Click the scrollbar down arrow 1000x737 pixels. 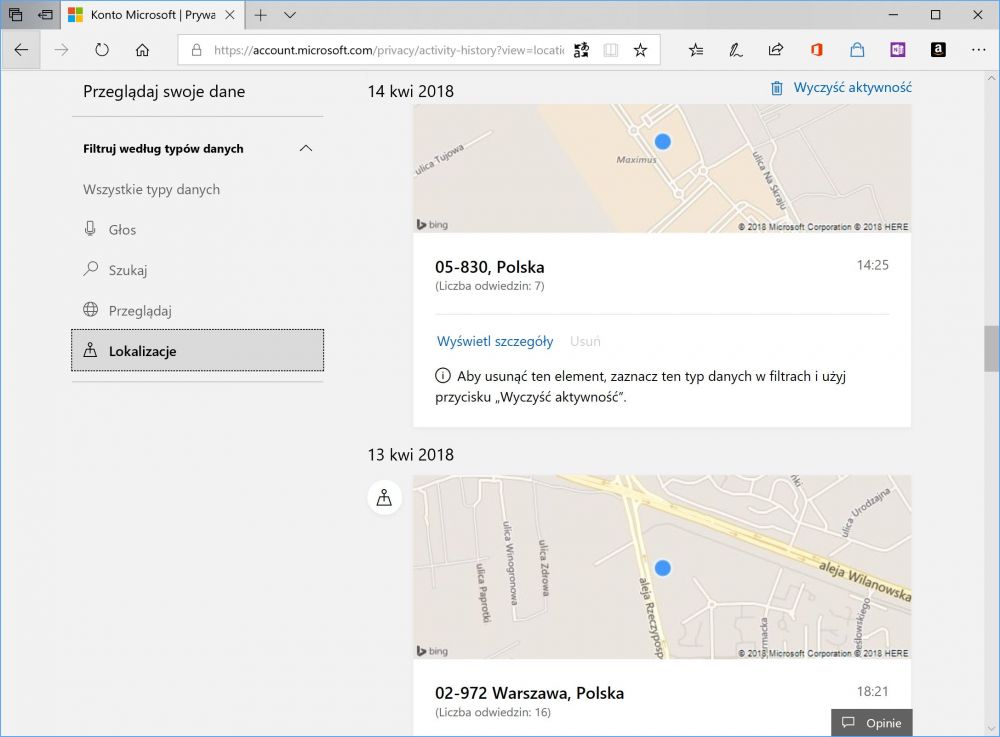992,729
